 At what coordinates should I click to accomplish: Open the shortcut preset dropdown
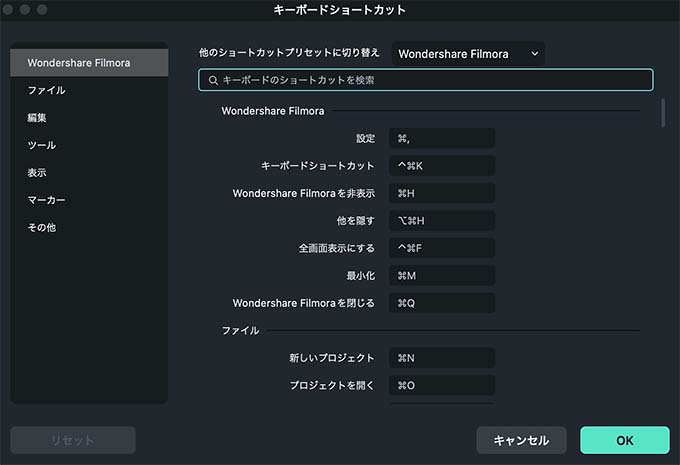point(468,54)
